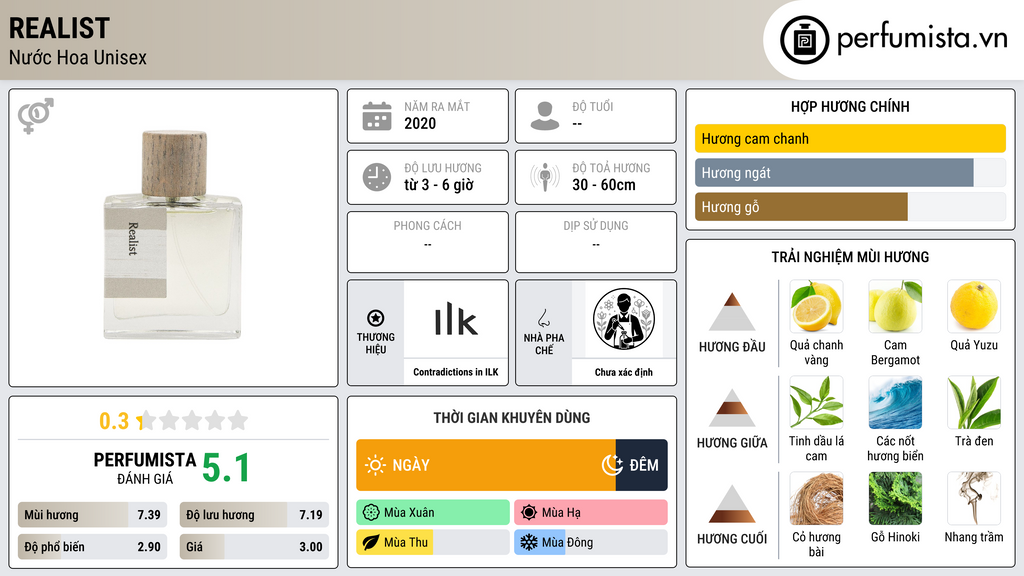Click the 5.1 Perfumista score

pos(226,468)
